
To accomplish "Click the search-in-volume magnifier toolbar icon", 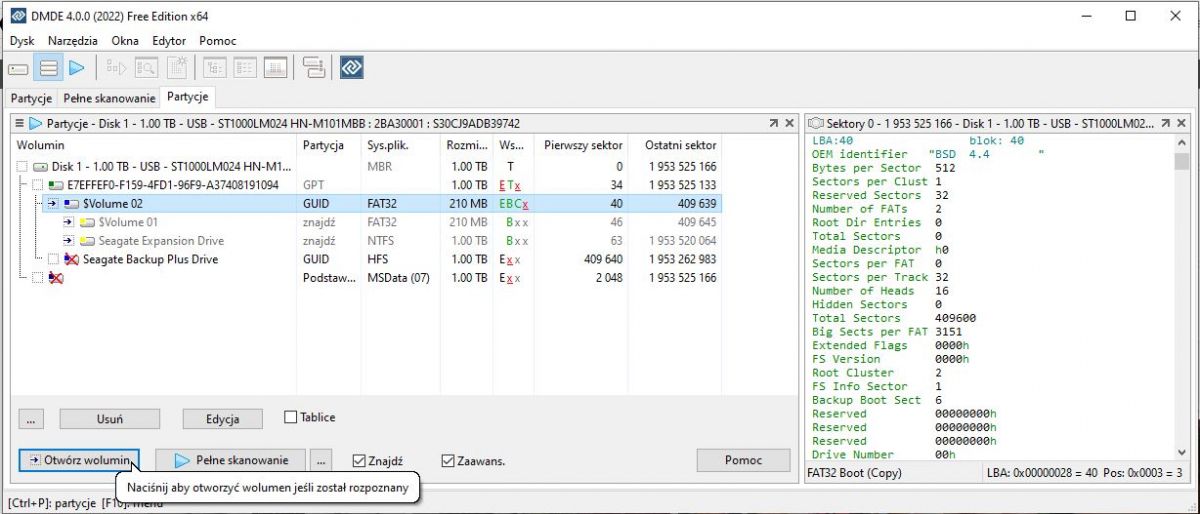I will click(x=147, y=68).
